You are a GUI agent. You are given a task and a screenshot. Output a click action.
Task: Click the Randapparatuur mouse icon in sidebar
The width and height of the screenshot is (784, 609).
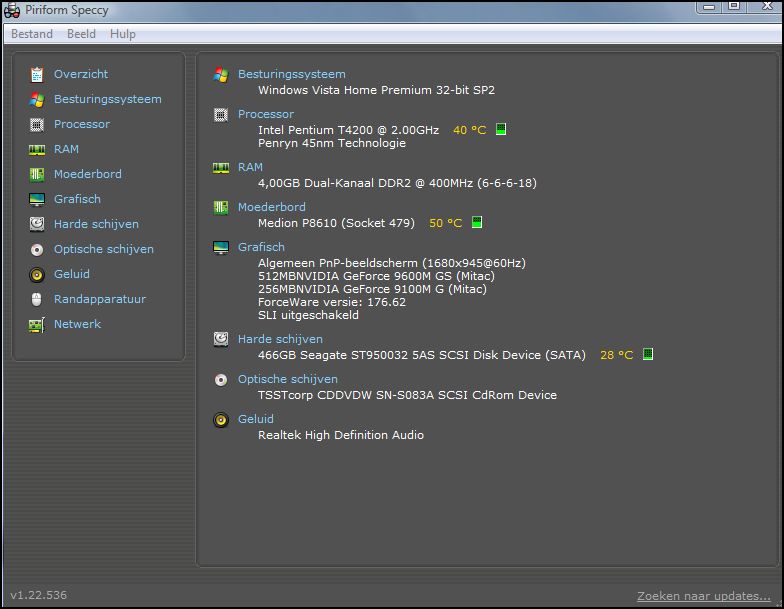37,299
